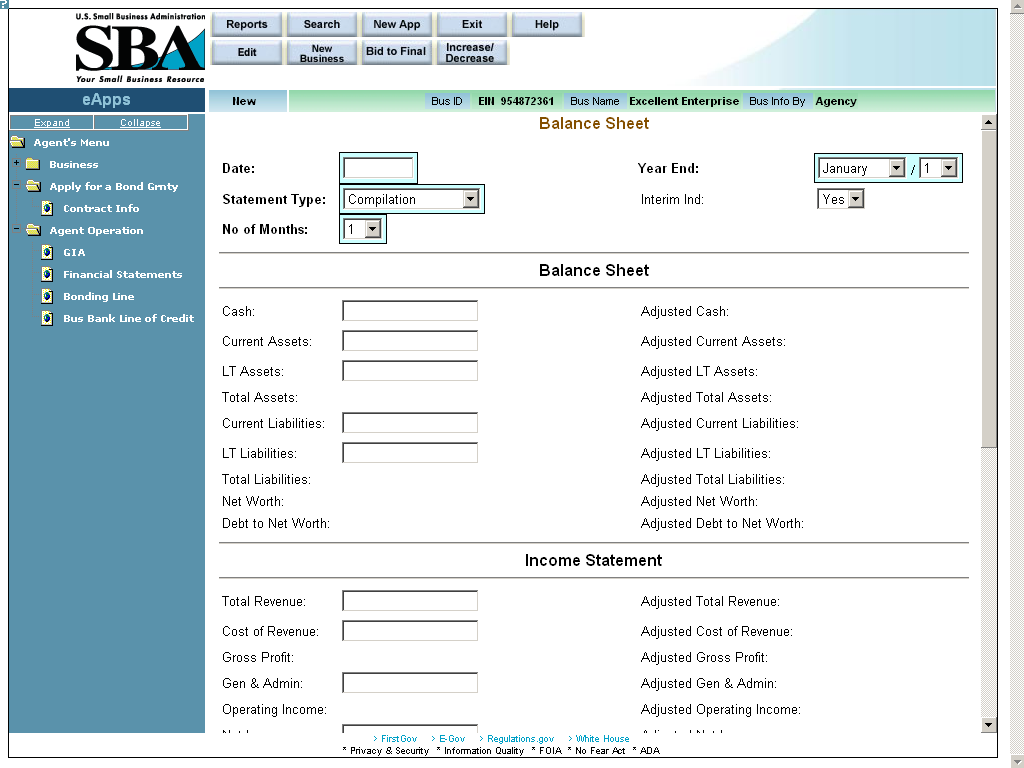1024x768 pixels.
Task: Collapse the Apply for a Bond Grnty node
Action: (x=17, y=186)
